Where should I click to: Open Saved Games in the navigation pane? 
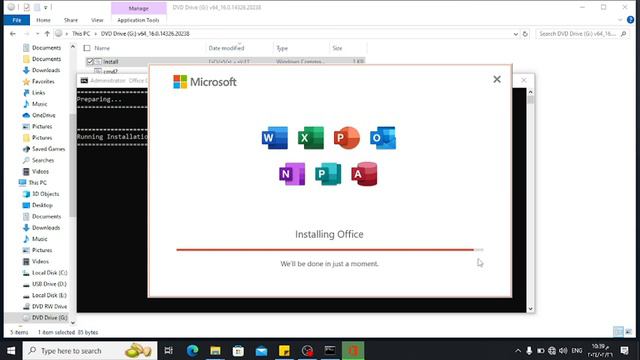pos(48,149)
